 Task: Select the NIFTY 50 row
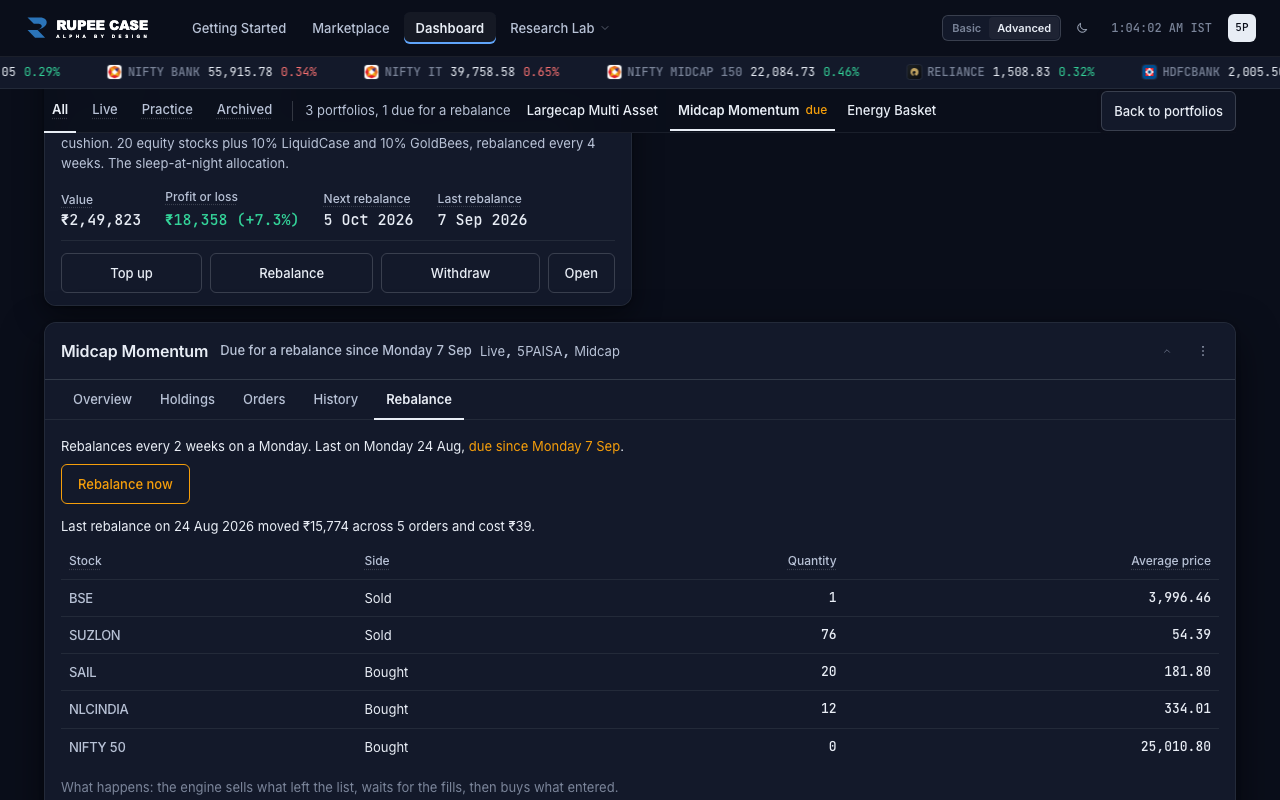(x=640, y=747)
